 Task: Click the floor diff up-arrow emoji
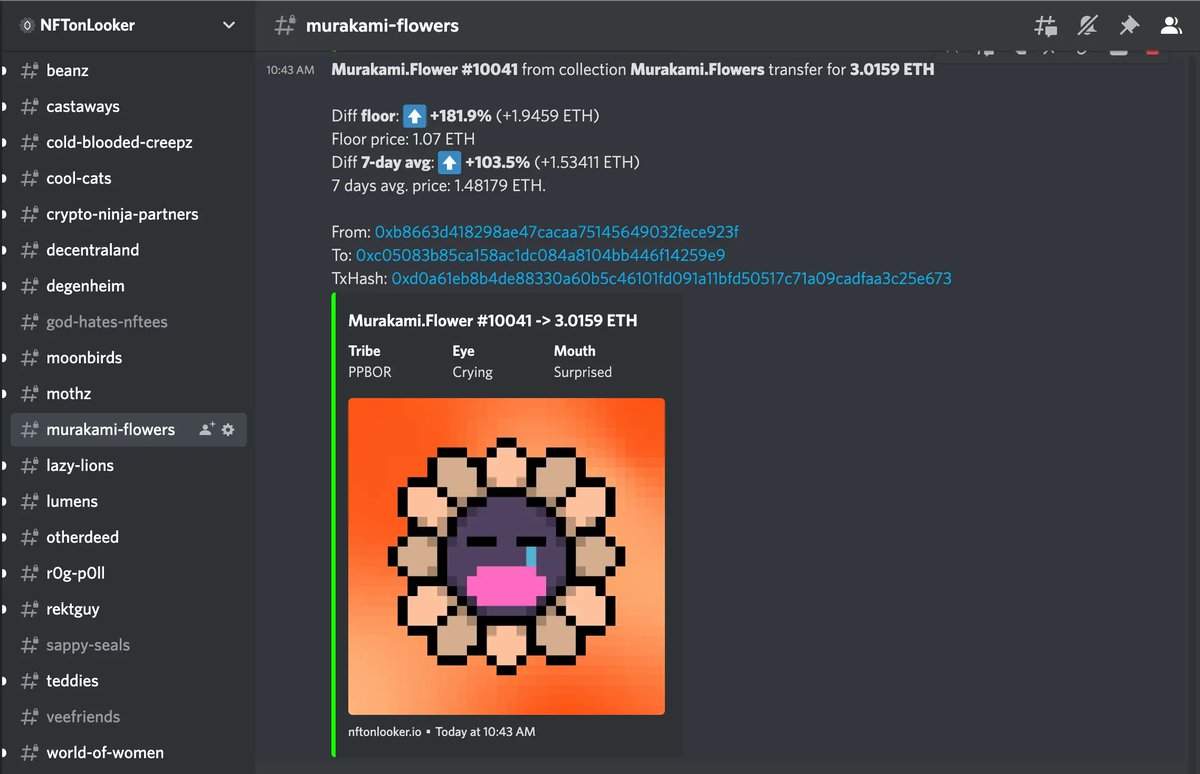pos(414,116)
